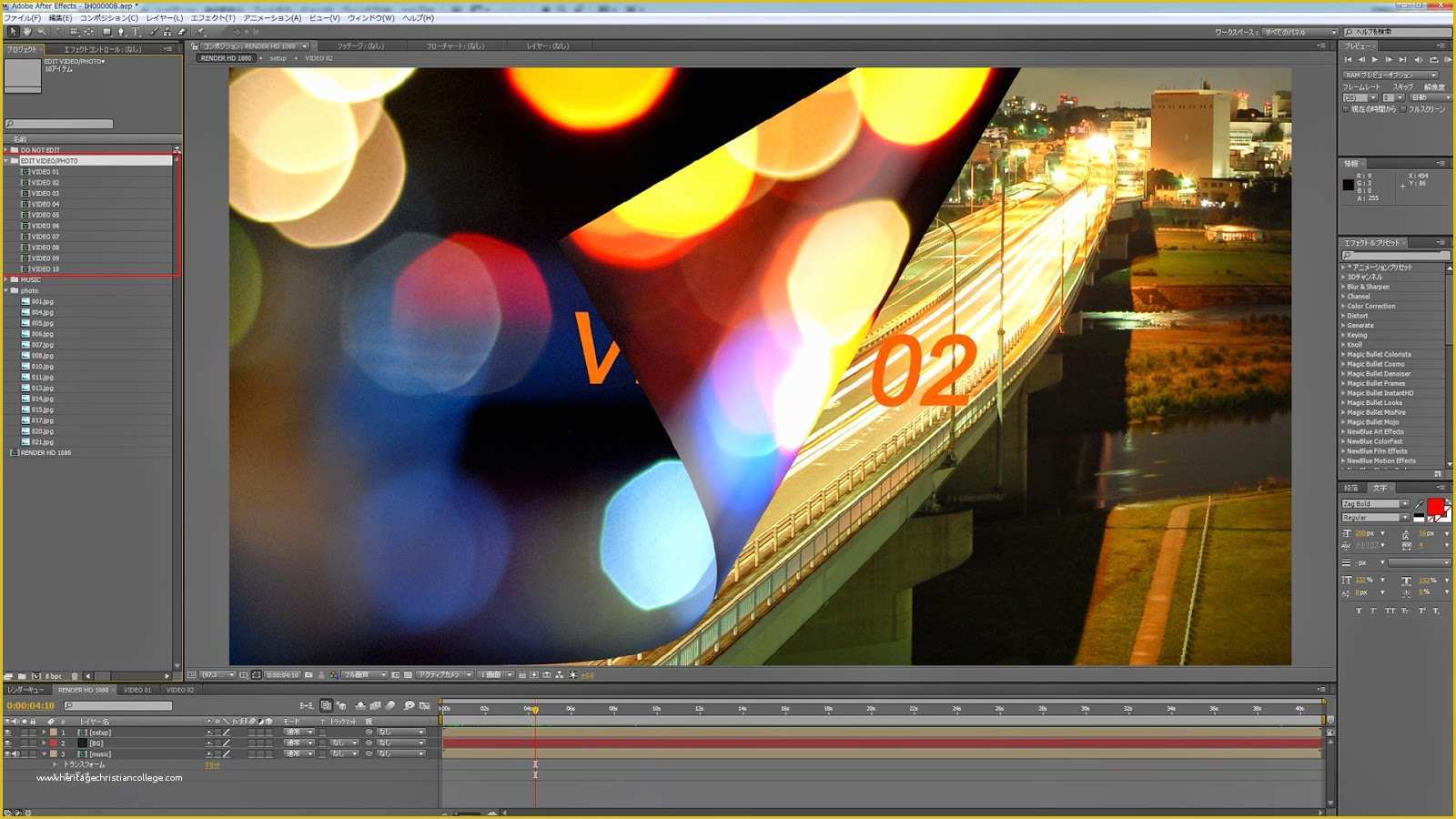Screen dimensions: 1456x819
Task: Click RENDER HD 1080 breadcrumb button in viewer
Action: (x=226, y=58)
